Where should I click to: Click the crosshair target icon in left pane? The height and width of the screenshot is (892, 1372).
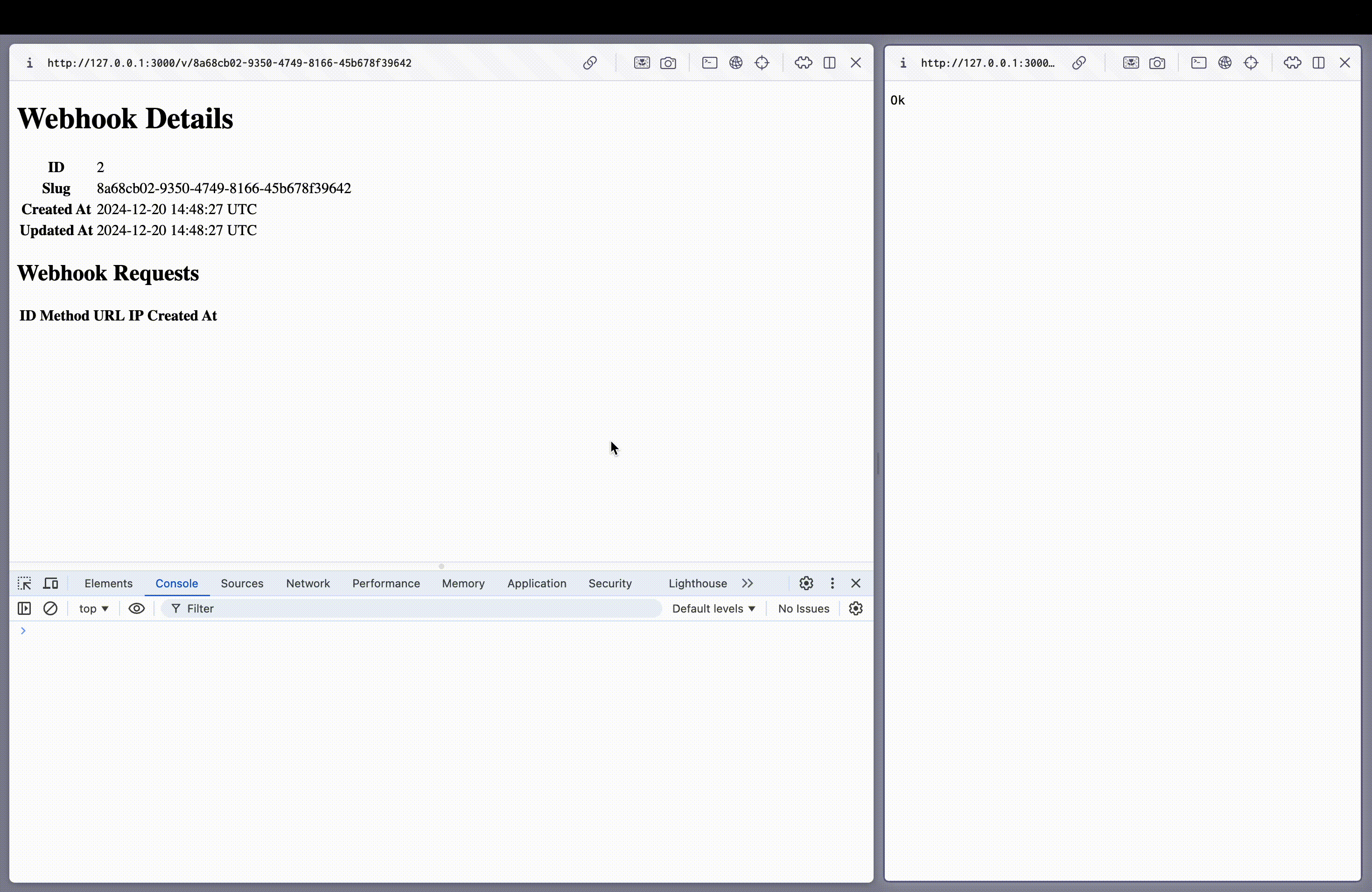pyautogui.click(x=762, y=63)
